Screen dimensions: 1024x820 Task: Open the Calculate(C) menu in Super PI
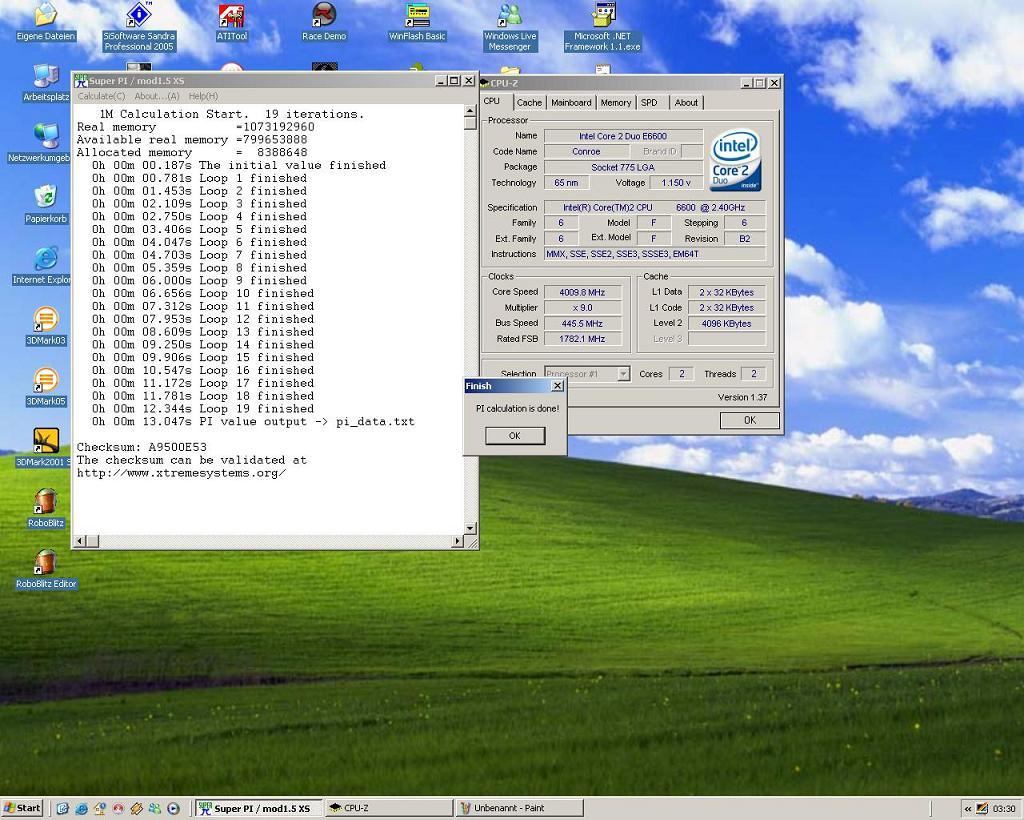click(101, 96)
